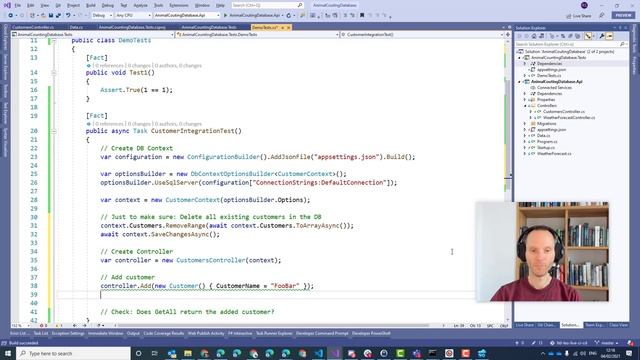Click the bookmark icon in the toolbar
The height and width of the screenshot is (360, 640).
(362, 16)
